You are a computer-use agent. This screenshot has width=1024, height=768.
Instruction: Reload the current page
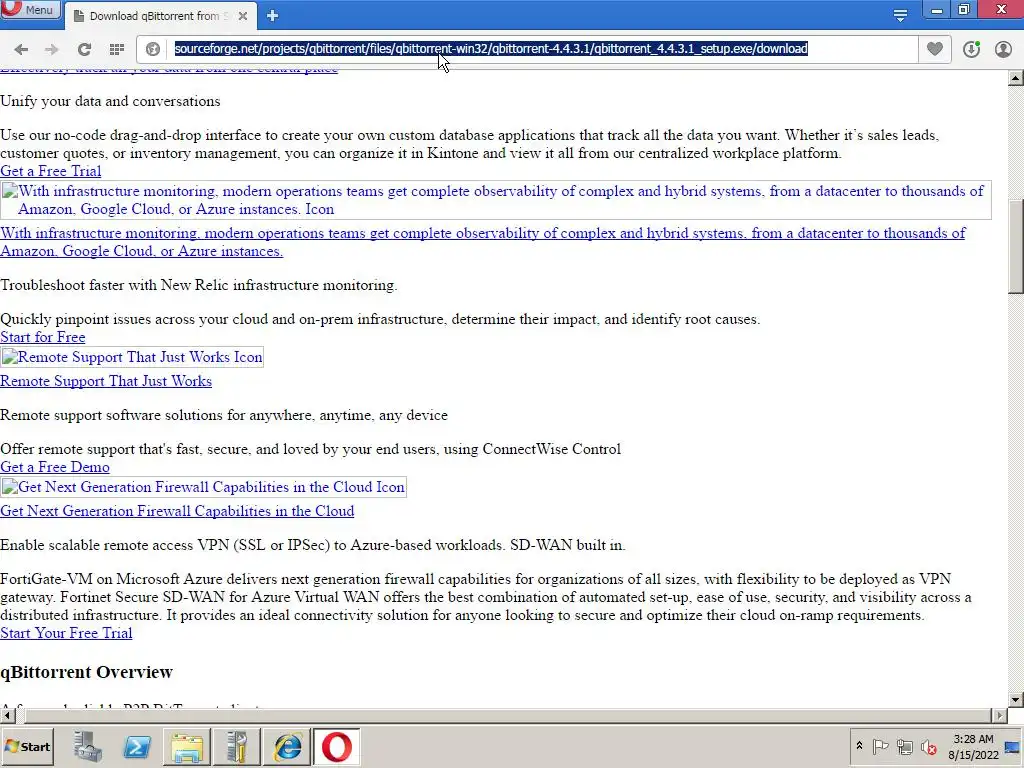[84, 49]
